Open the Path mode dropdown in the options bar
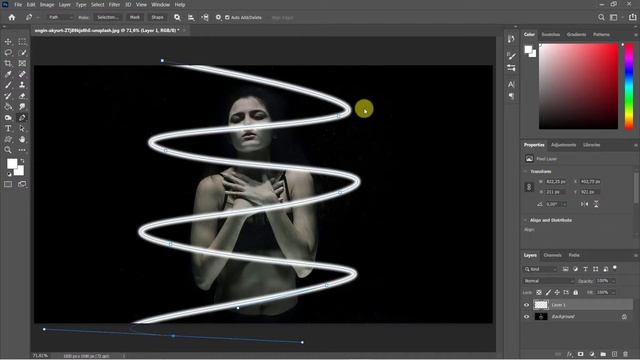This screenshot has height=360, width=640. coord(60,18)
